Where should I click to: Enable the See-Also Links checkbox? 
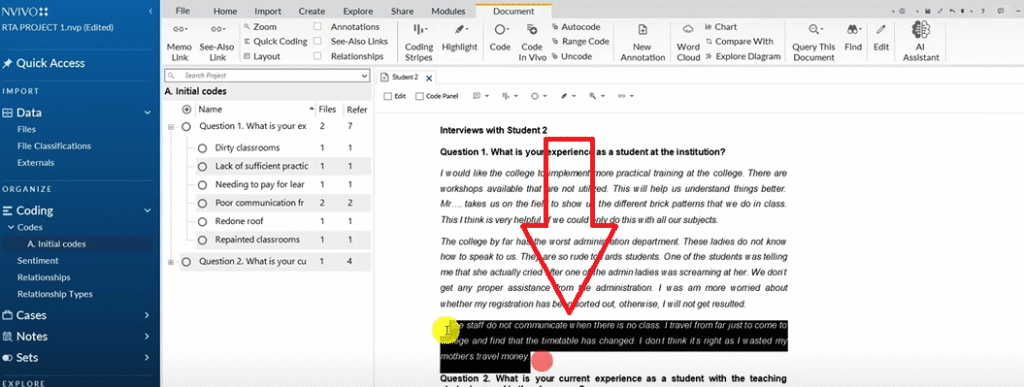[317, 41]
